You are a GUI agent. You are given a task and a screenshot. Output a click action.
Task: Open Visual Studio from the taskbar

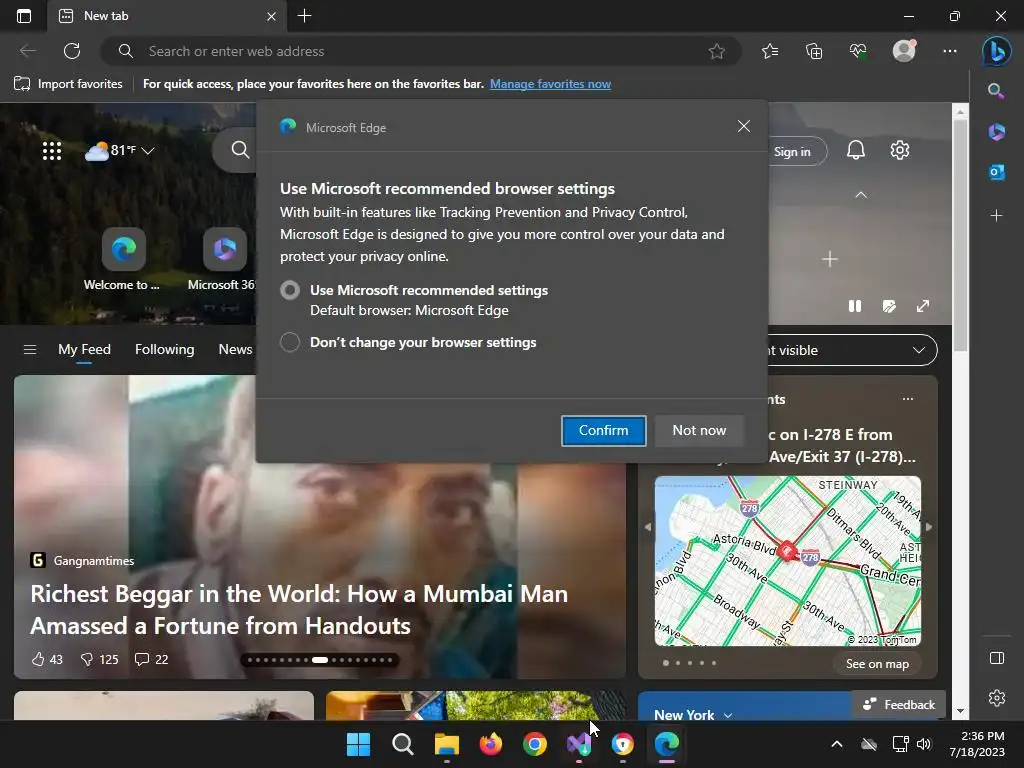click(x=579, y=744)
